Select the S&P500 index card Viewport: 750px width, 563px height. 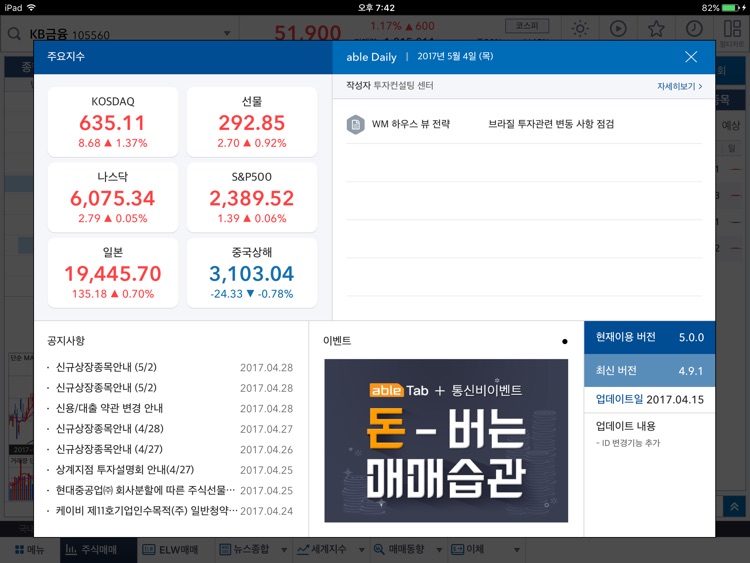point(252,197)
